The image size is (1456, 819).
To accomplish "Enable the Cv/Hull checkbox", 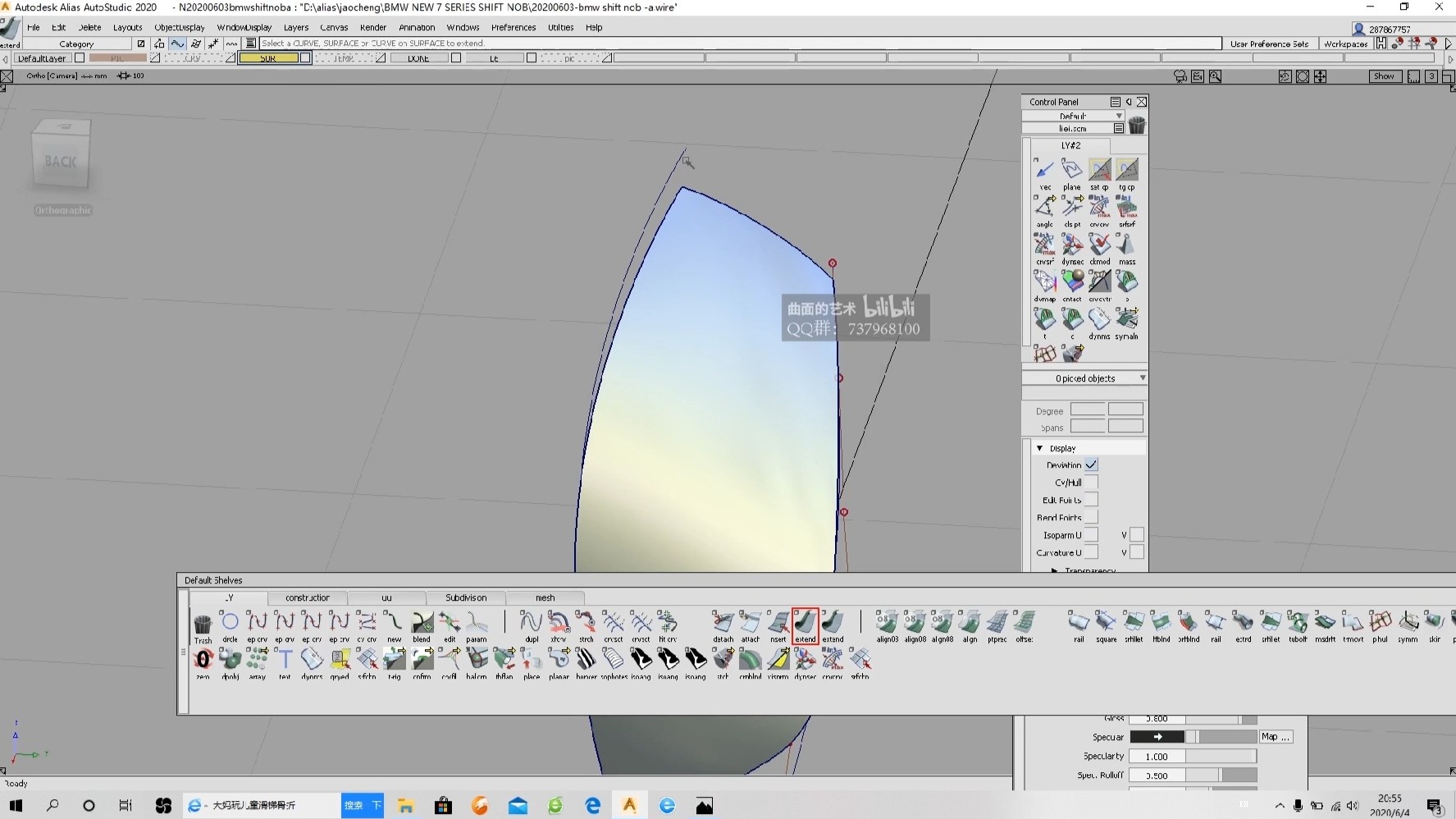I will pos(1091,483).
